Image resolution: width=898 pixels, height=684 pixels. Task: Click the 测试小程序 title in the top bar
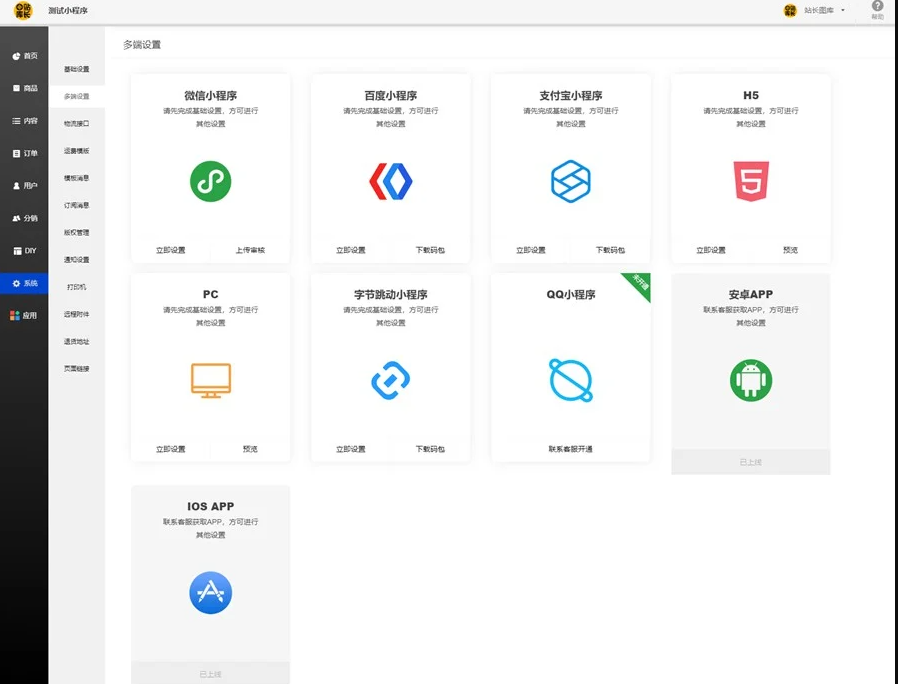[x=68, y=10]
